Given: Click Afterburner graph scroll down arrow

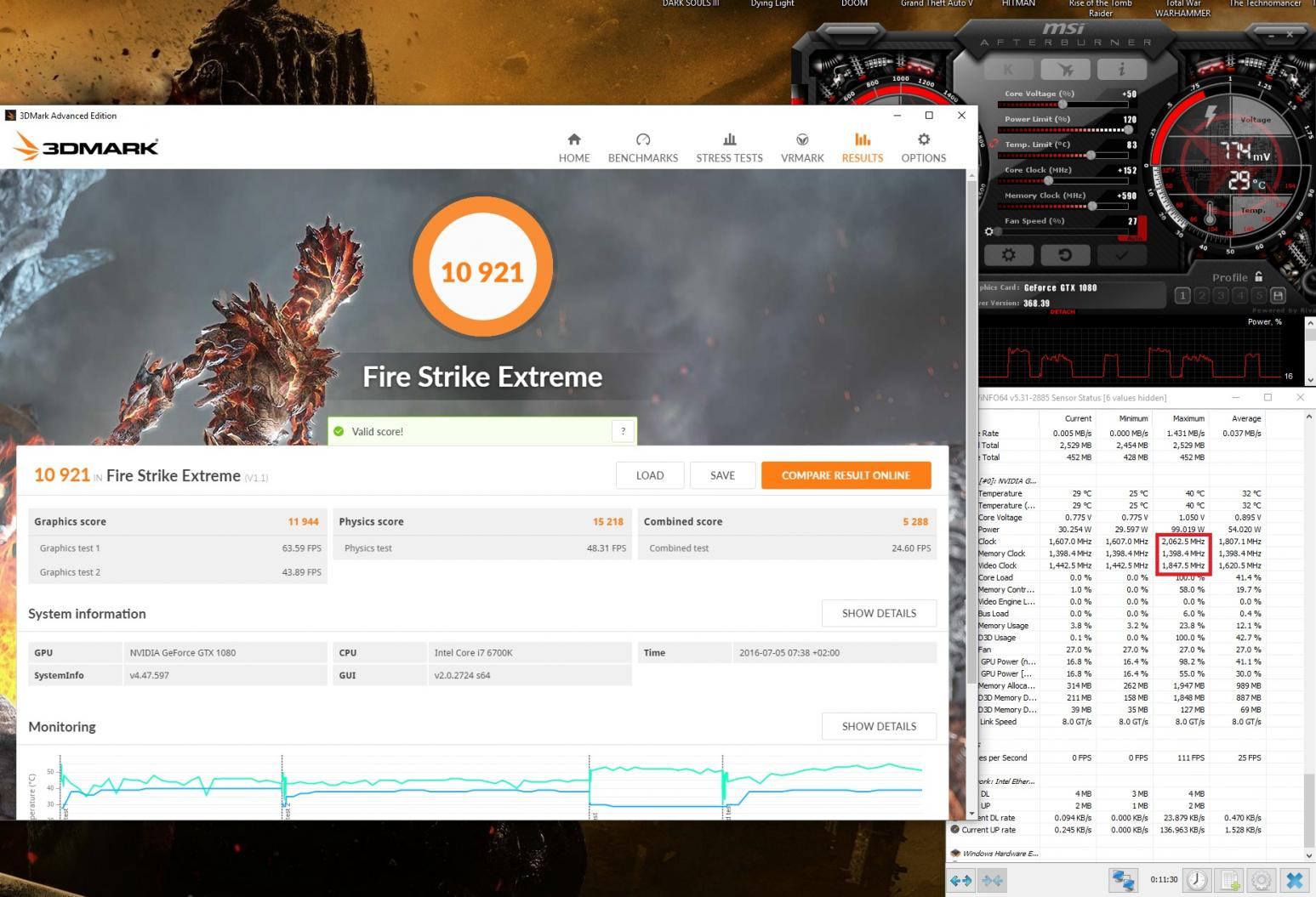Looking at the screenshot, I should (x=1309, y=380).
